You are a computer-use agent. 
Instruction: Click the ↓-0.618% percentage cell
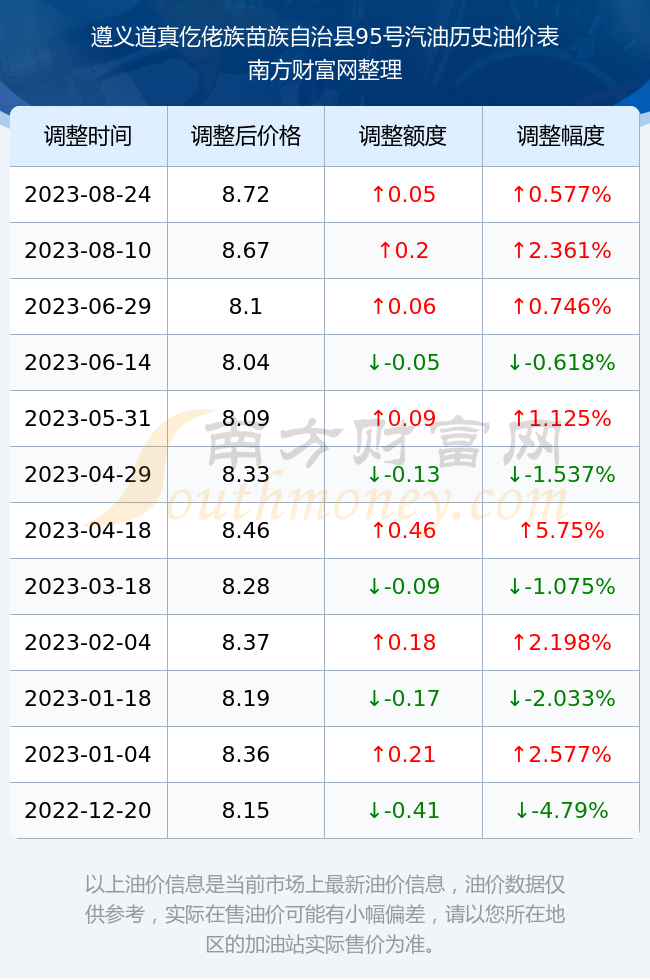point(561,362)
